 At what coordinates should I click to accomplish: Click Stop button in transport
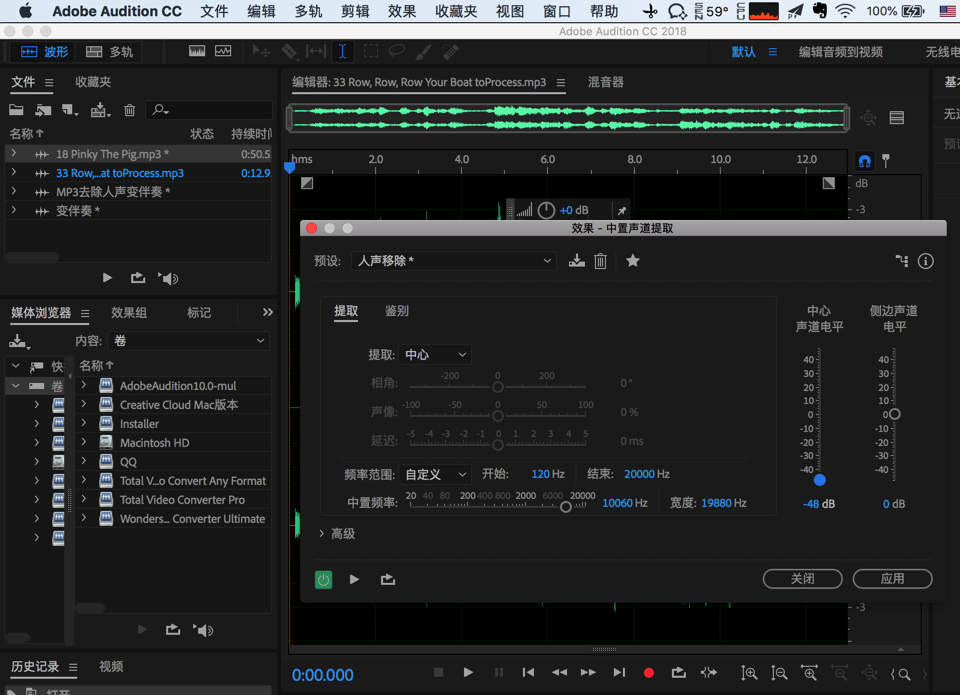(x=438, y=672)
